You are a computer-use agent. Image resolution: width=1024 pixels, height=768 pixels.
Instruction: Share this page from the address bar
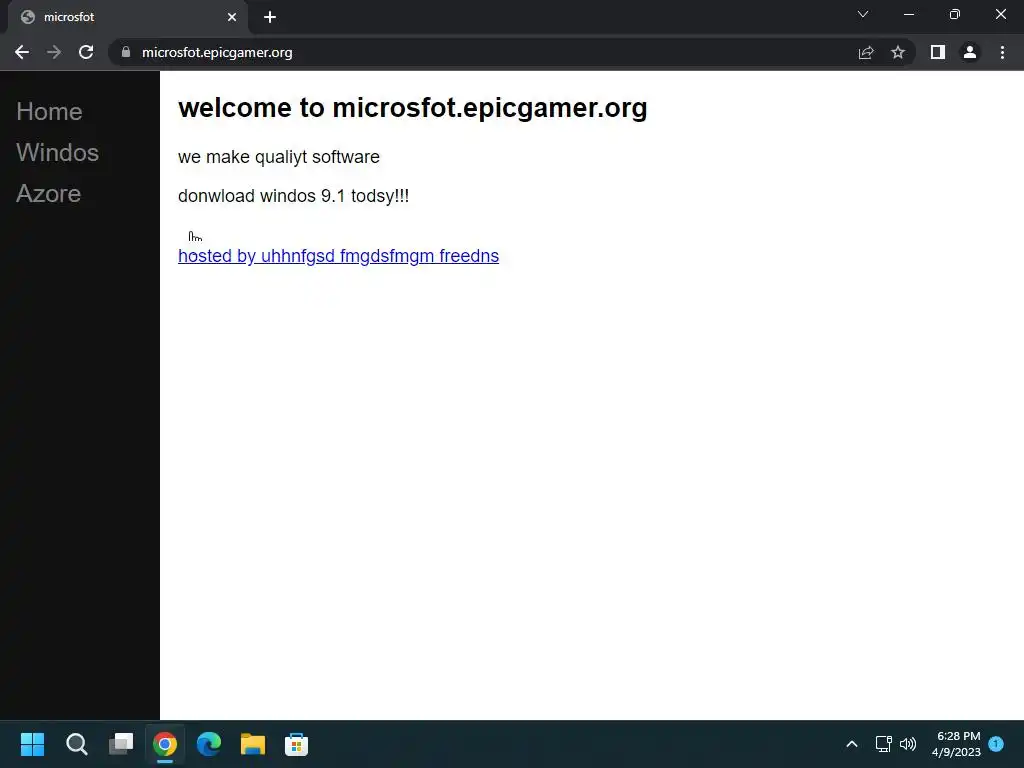pyautogui.click(x=866, y=52)
